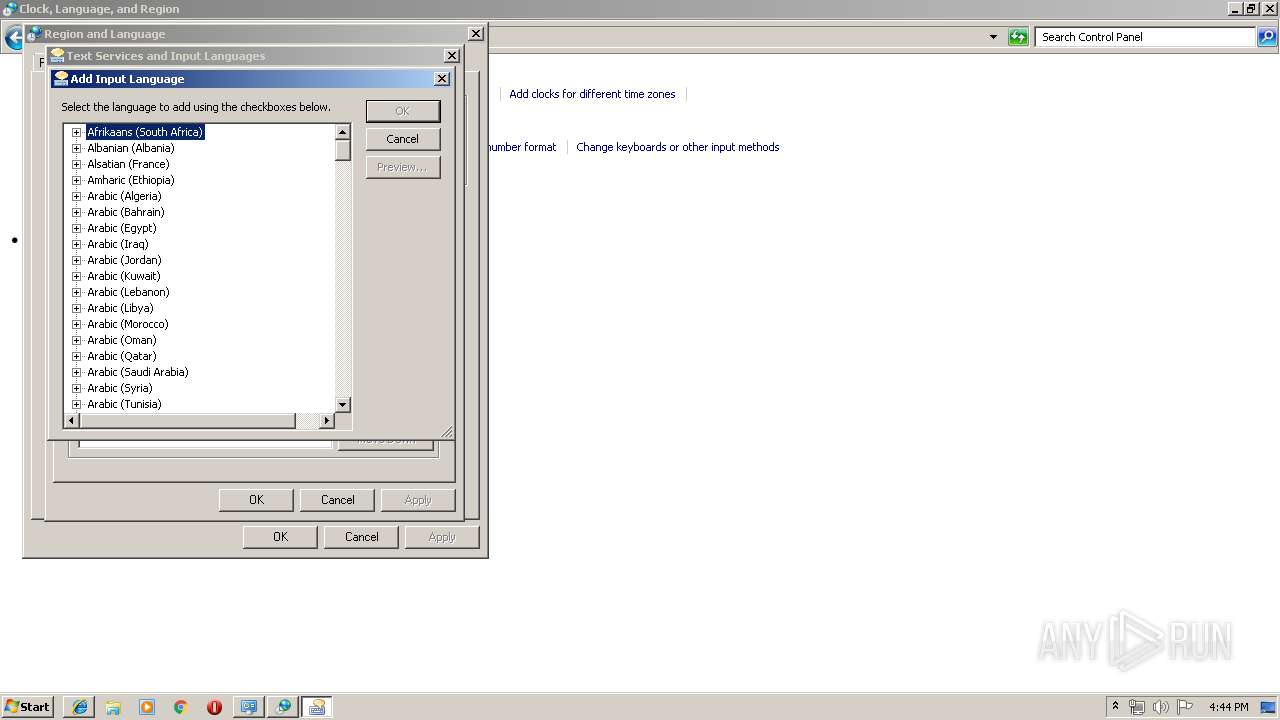
Task: Close the Add Input Language dialog
Action: click(442, 79)
